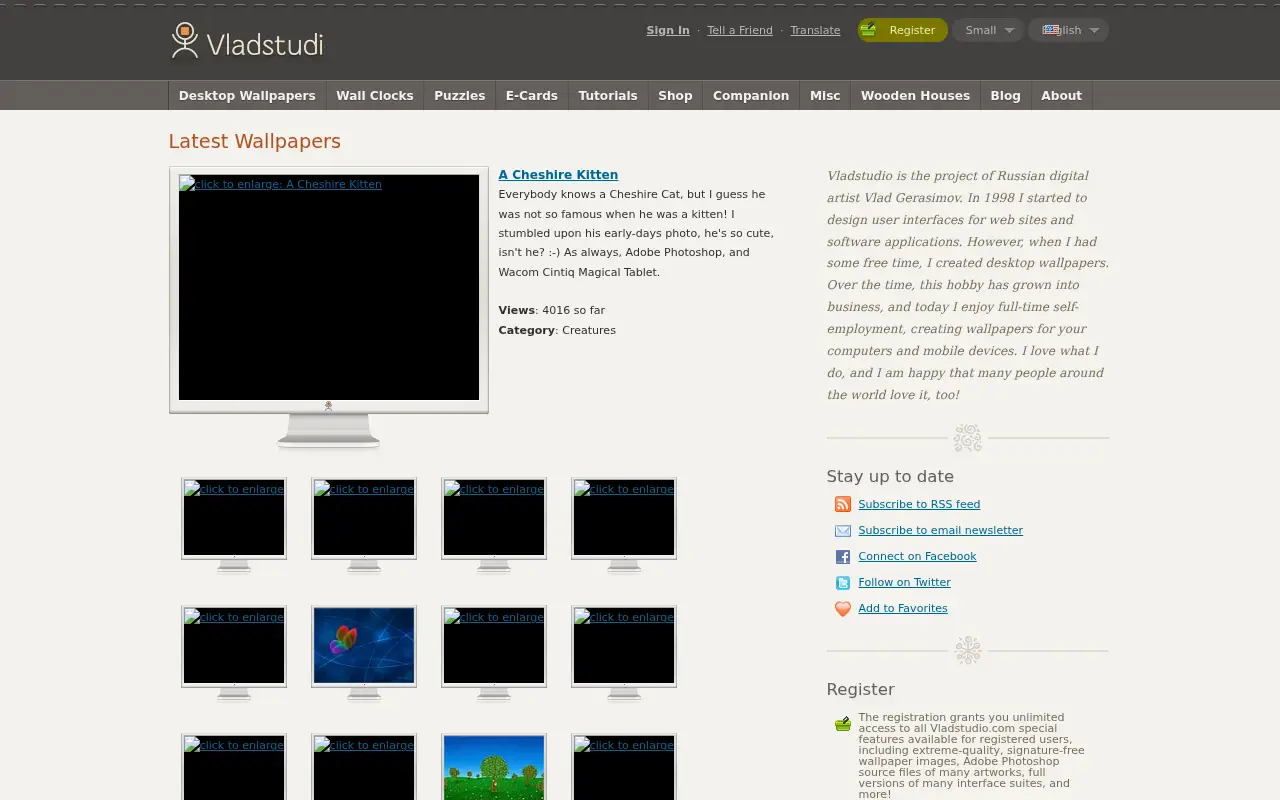Click the Facebook icon
This screenshot has width=1280, height=800.
tap(843, 557)
